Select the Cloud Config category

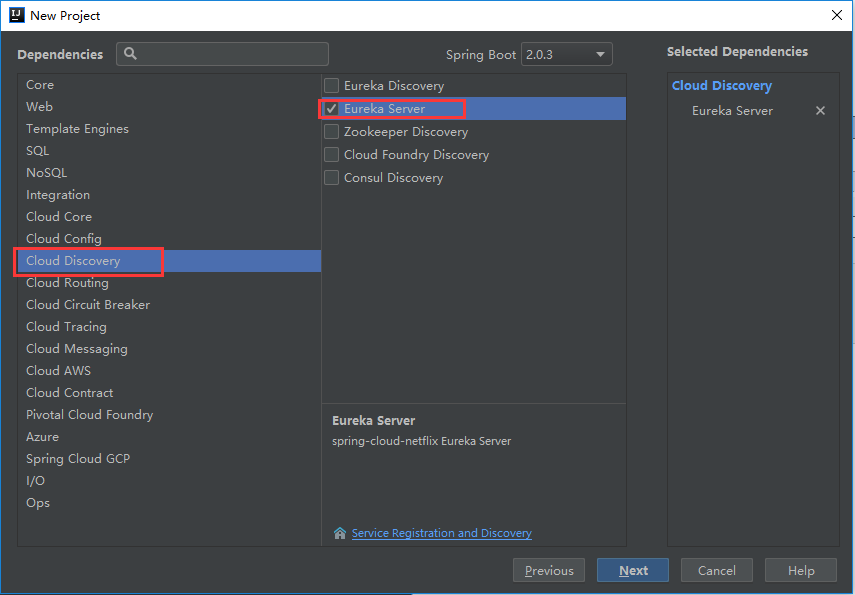point(169,238)
